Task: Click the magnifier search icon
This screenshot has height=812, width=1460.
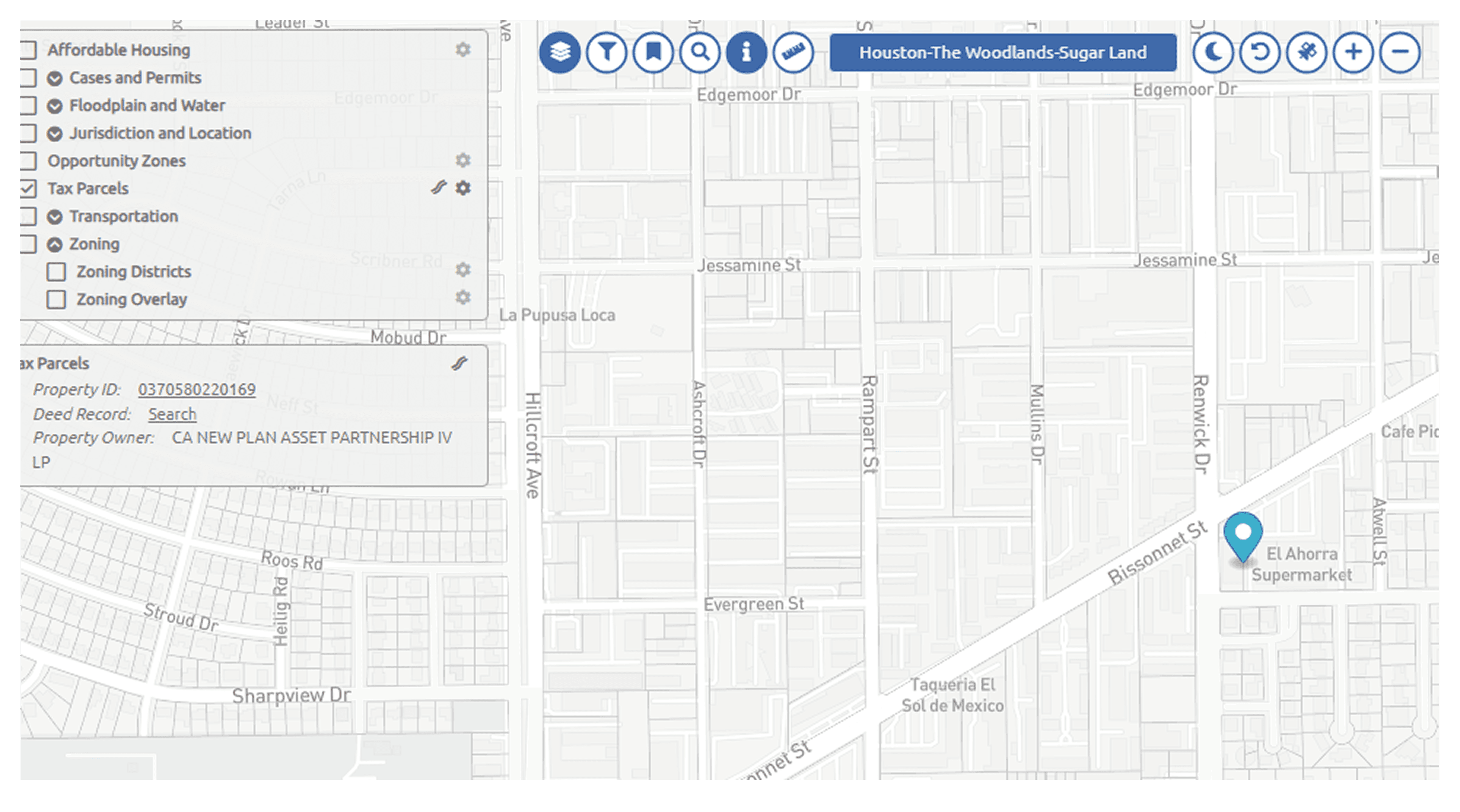Action: pos(700,52)
